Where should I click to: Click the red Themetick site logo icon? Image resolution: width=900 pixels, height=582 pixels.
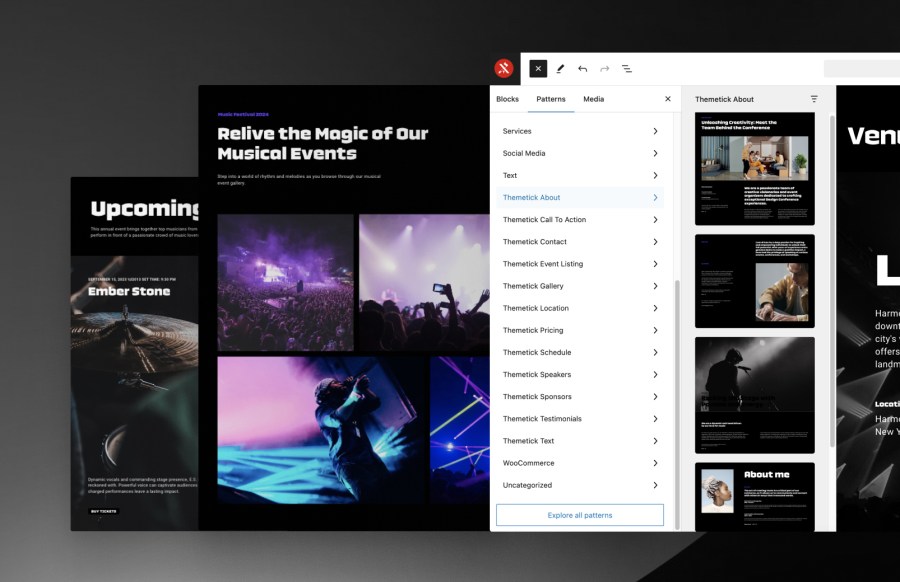(504, 69)
